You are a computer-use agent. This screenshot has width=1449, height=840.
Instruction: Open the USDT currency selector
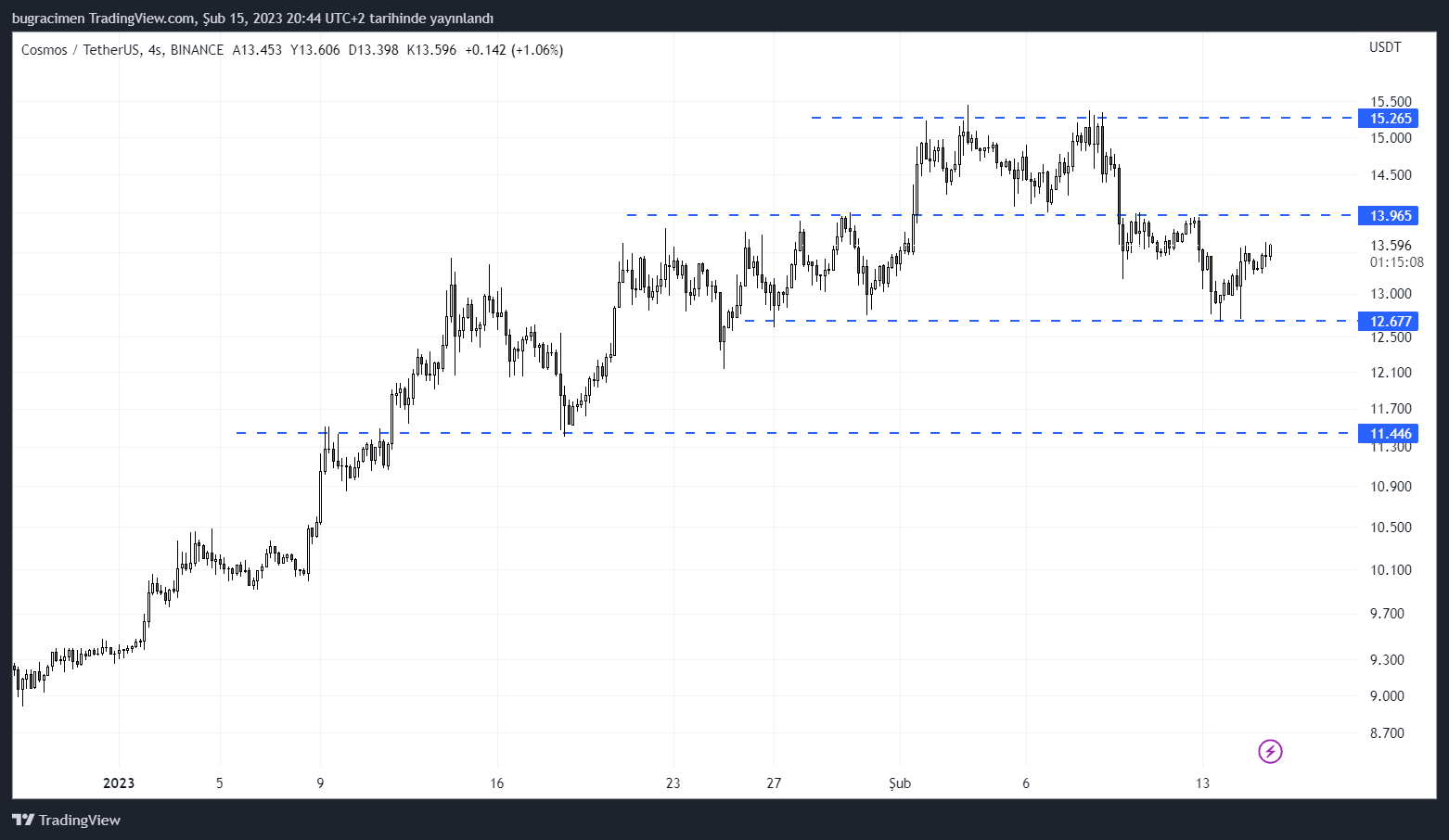pyautogui.click(x=1385, y=47)
